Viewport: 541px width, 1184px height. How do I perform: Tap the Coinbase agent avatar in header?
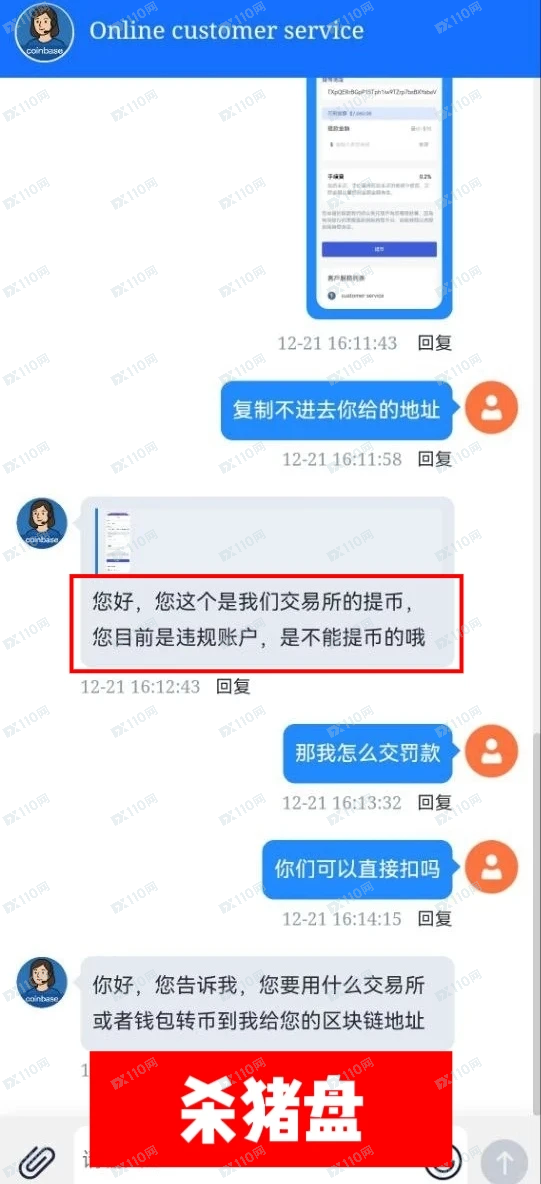coord(45,32)
